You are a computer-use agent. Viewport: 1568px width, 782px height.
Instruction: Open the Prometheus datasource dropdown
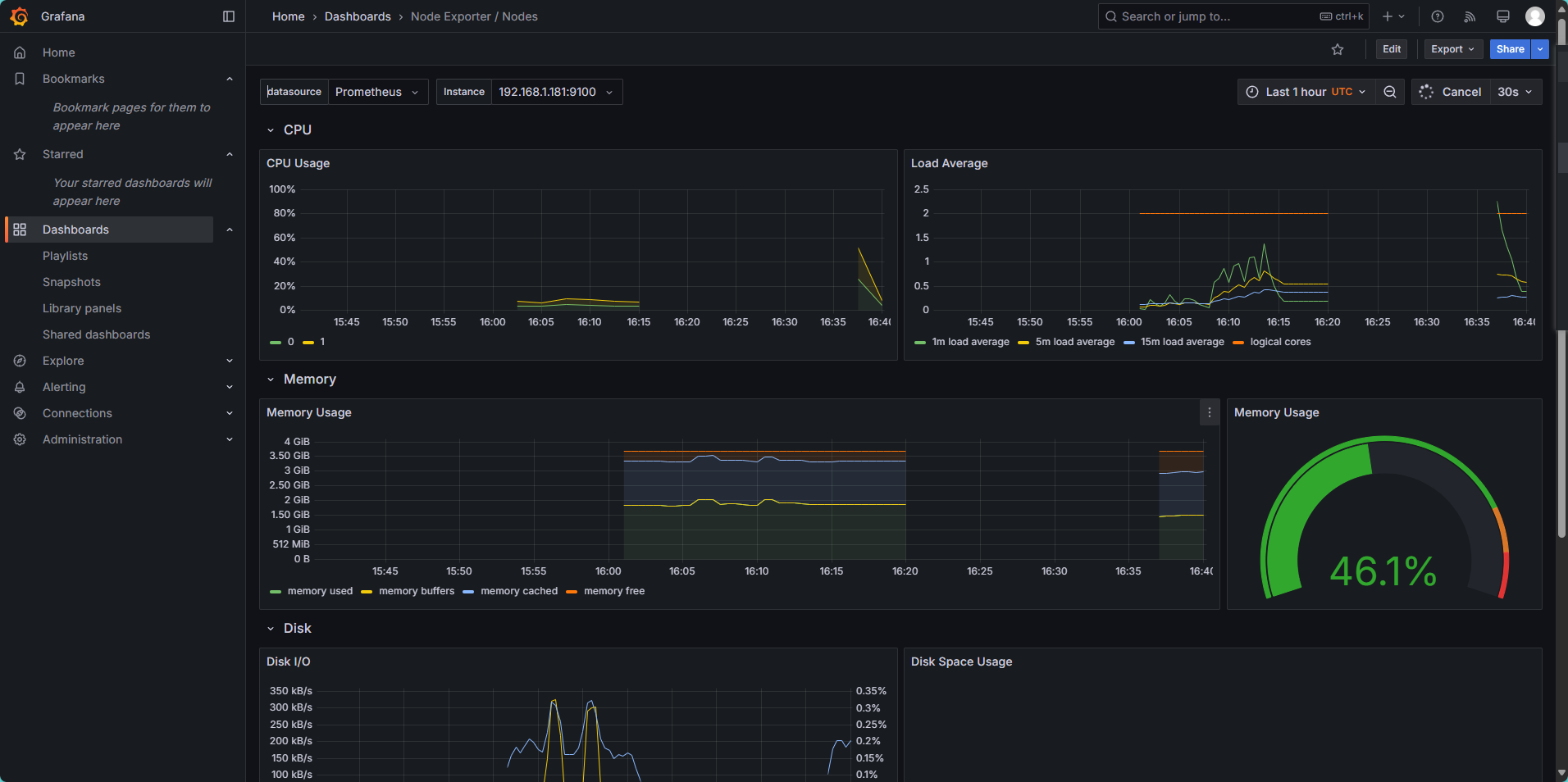[x=377, y=92]
